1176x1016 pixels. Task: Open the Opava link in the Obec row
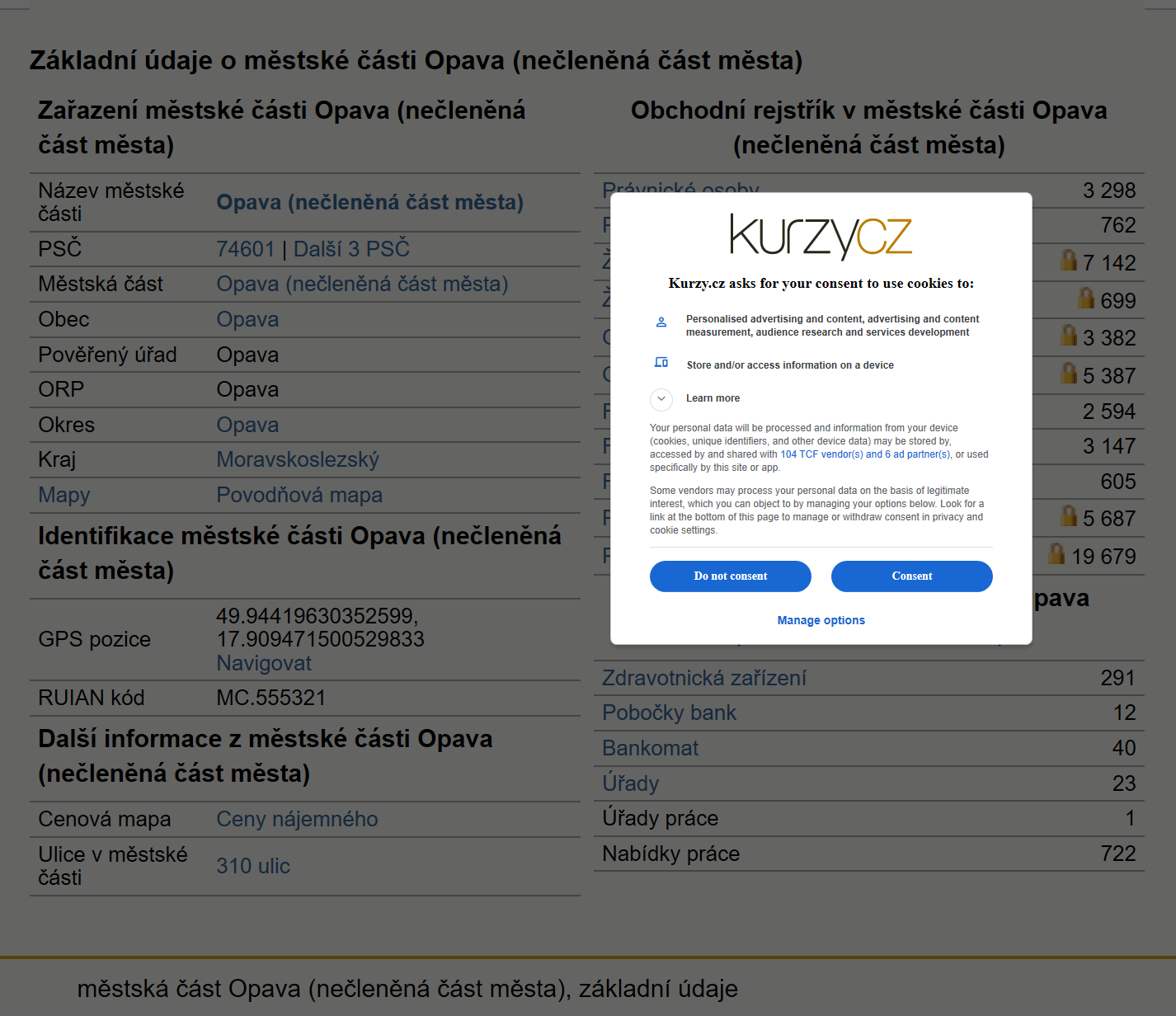tap(247, 320)
